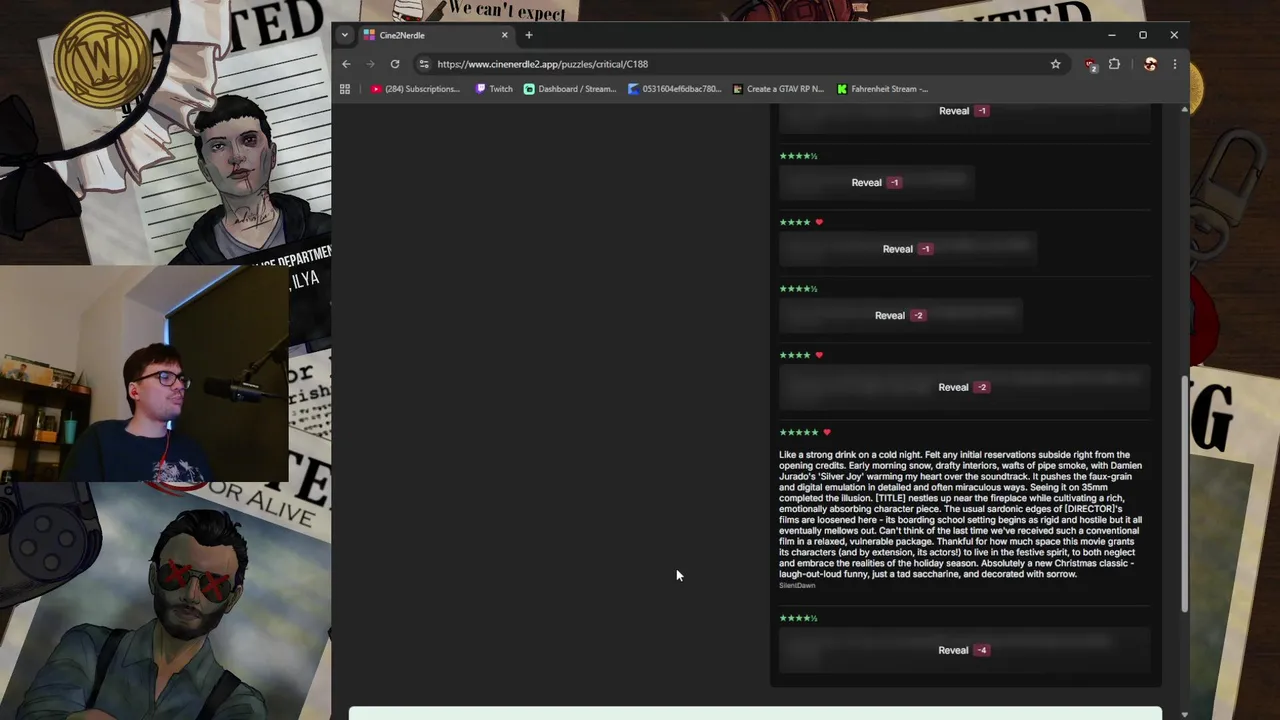Viewport: 1280px width, 720px height.
Task: Bookmark this page with the star icon
Action: 1055,64
